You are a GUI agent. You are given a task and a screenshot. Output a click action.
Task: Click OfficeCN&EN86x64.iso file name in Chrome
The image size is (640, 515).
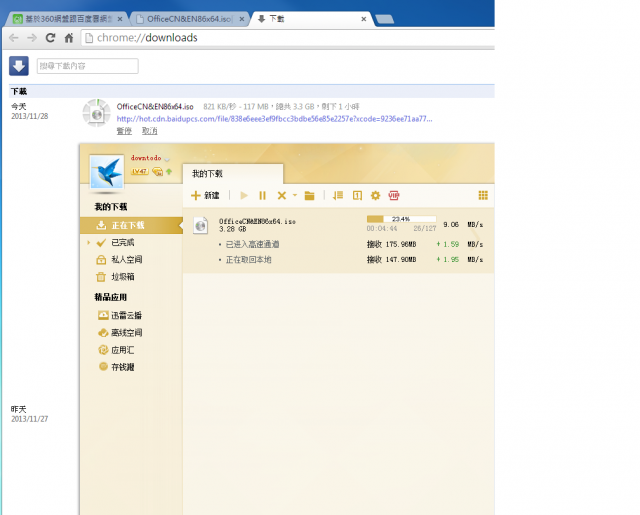coord(155,107)
